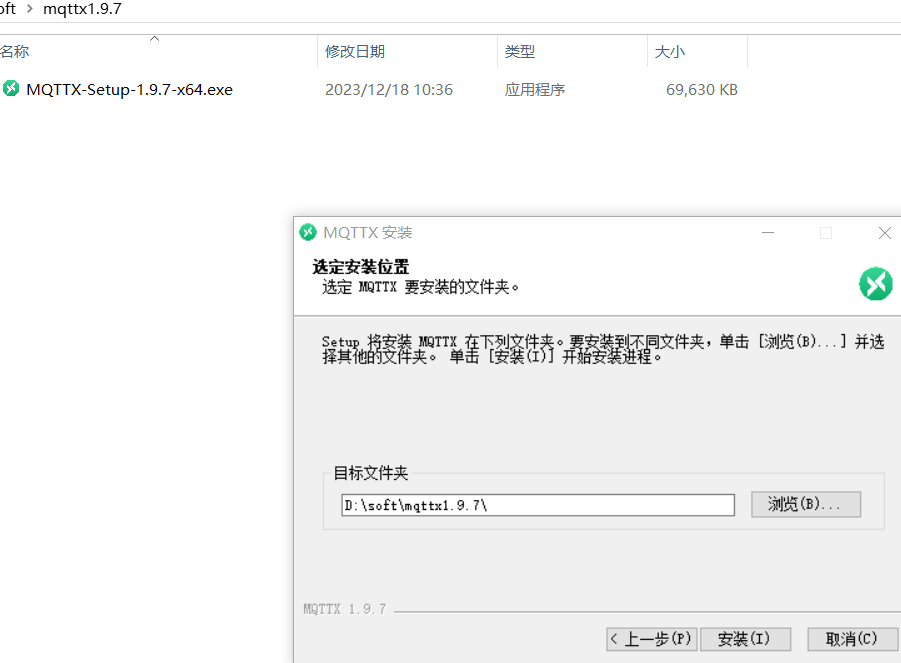Click the MQTTX 安装 window title text
This screenshot has height=663, width=901.
(x=368, y=233)
